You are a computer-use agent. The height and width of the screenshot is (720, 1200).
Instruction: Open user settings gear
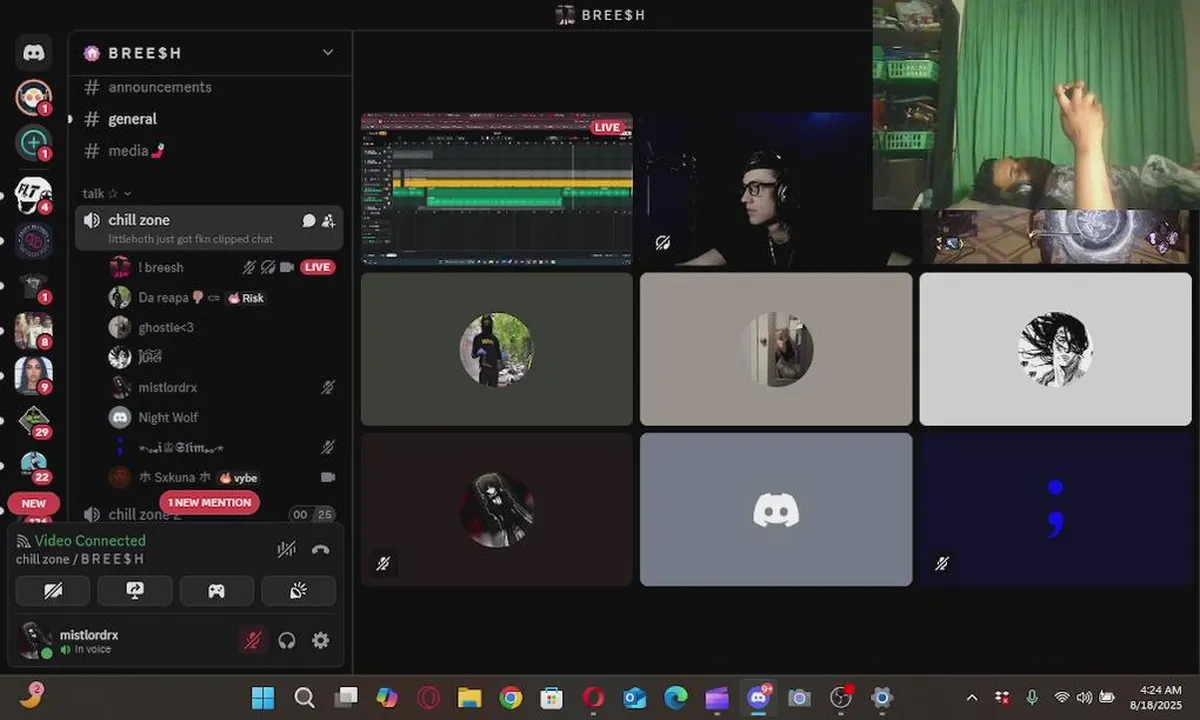click(320, 640)
